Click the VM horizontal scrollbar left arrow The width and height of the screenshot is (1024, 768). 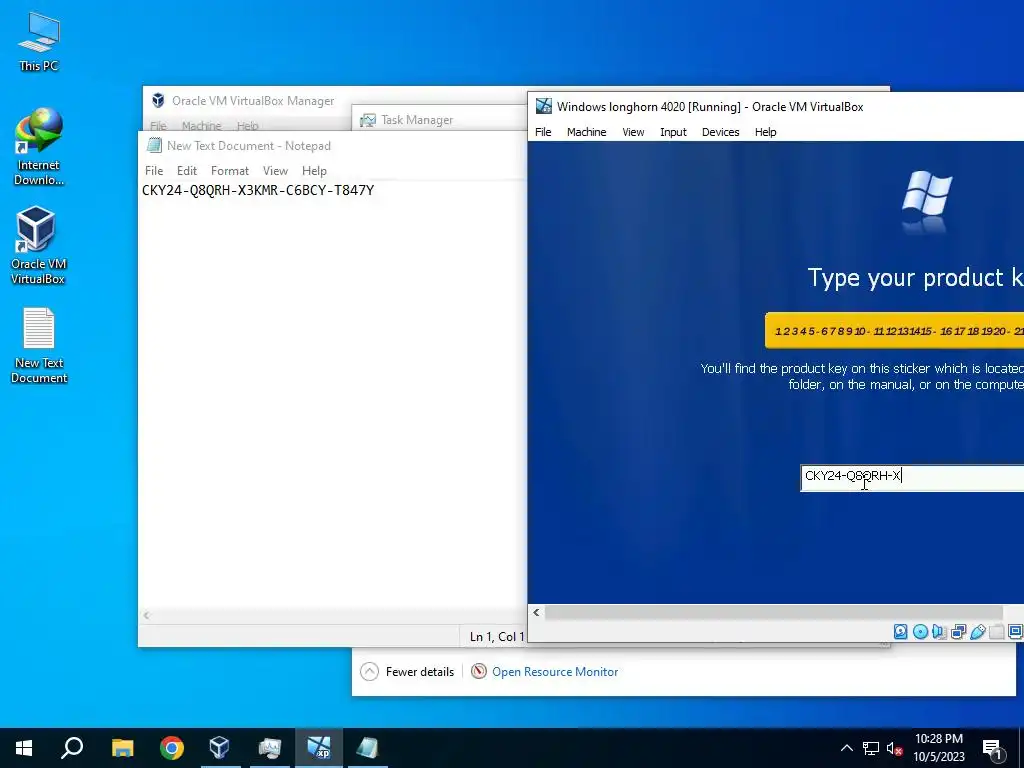536,612
